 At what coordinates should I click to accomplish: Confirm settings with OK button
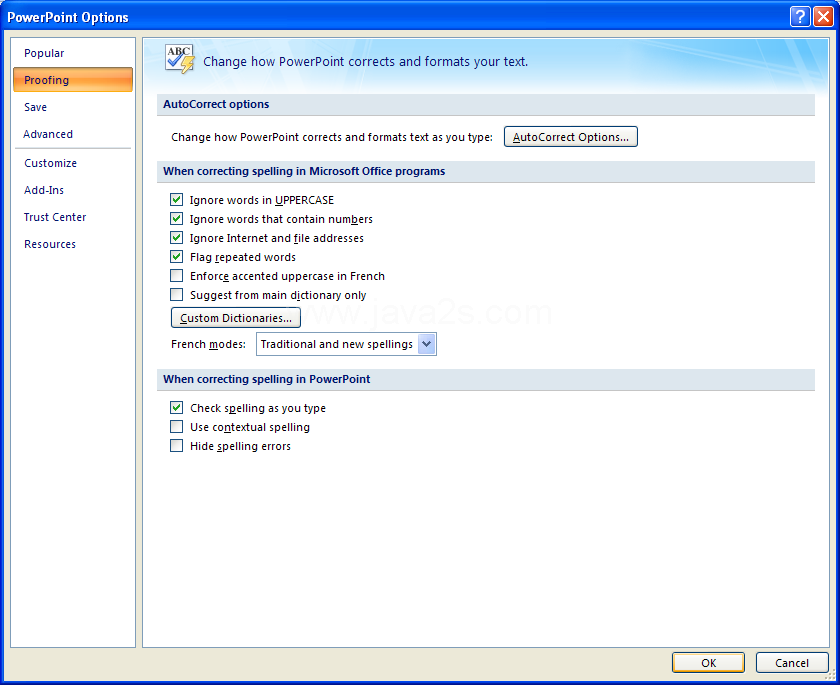point(708,663)
